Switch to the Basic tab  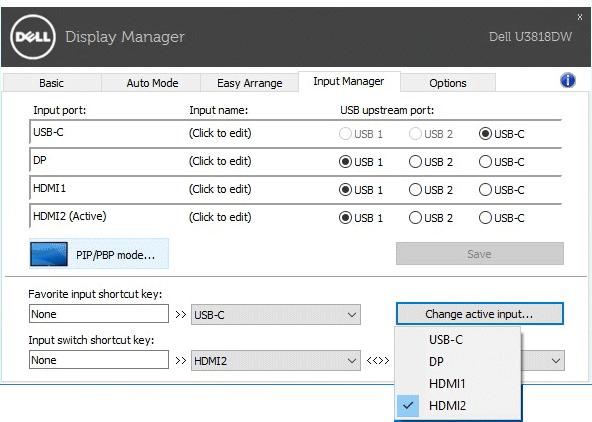click(x=52, y=83)
